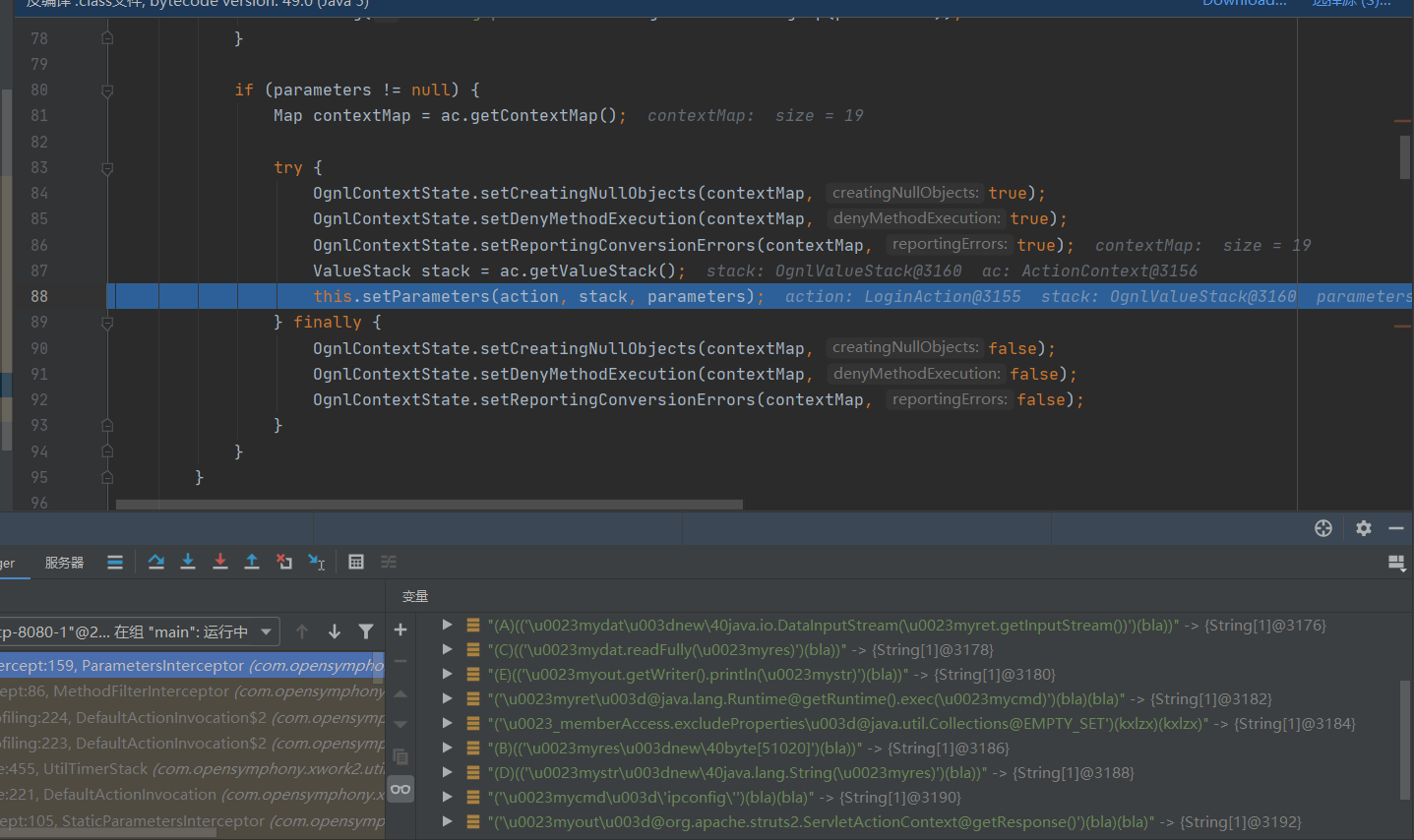1414x840 pixels.
Task: Click the restore layout icon at right
Action: (1396, 563)
